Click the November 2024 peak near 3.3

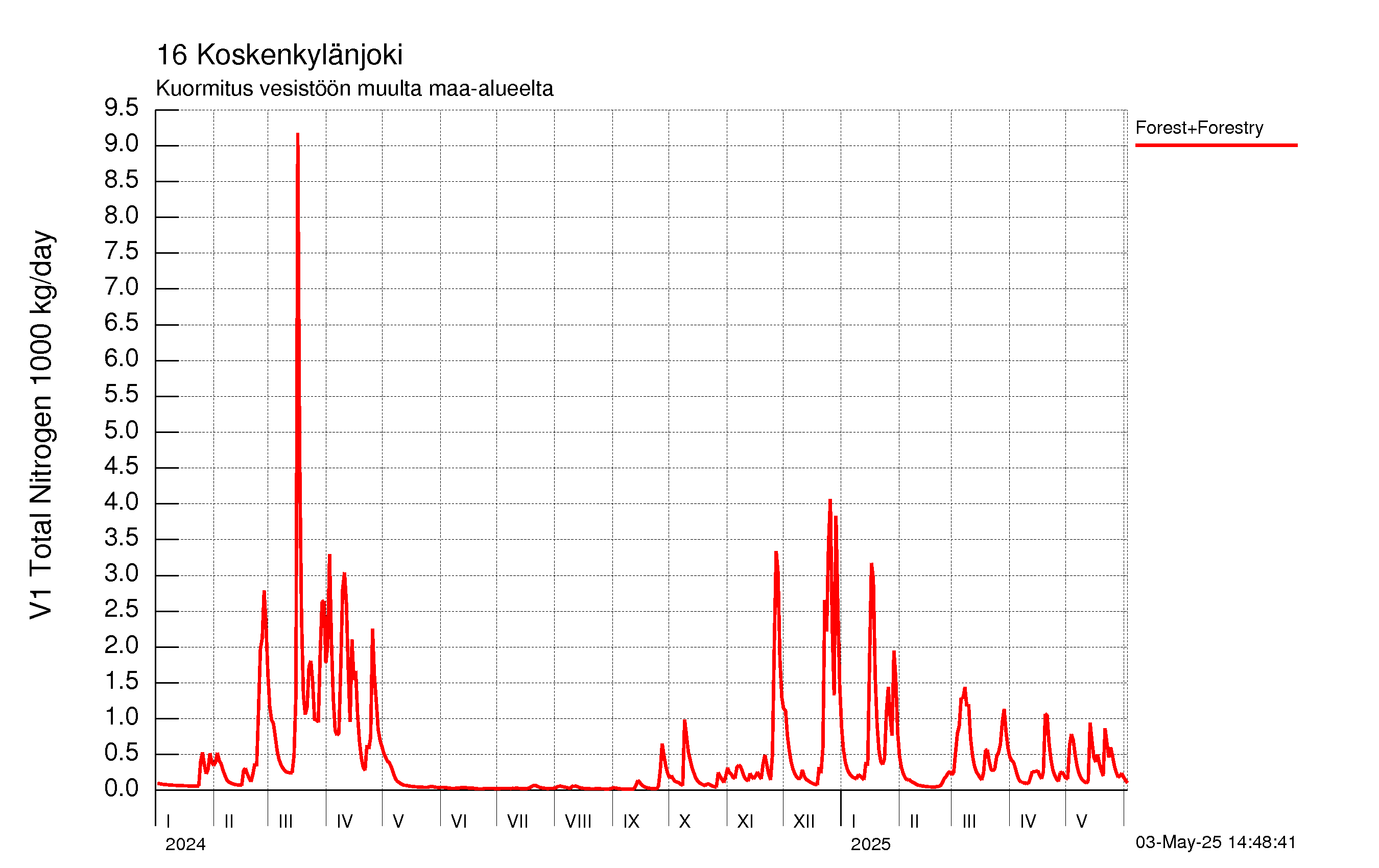[776, 553]
